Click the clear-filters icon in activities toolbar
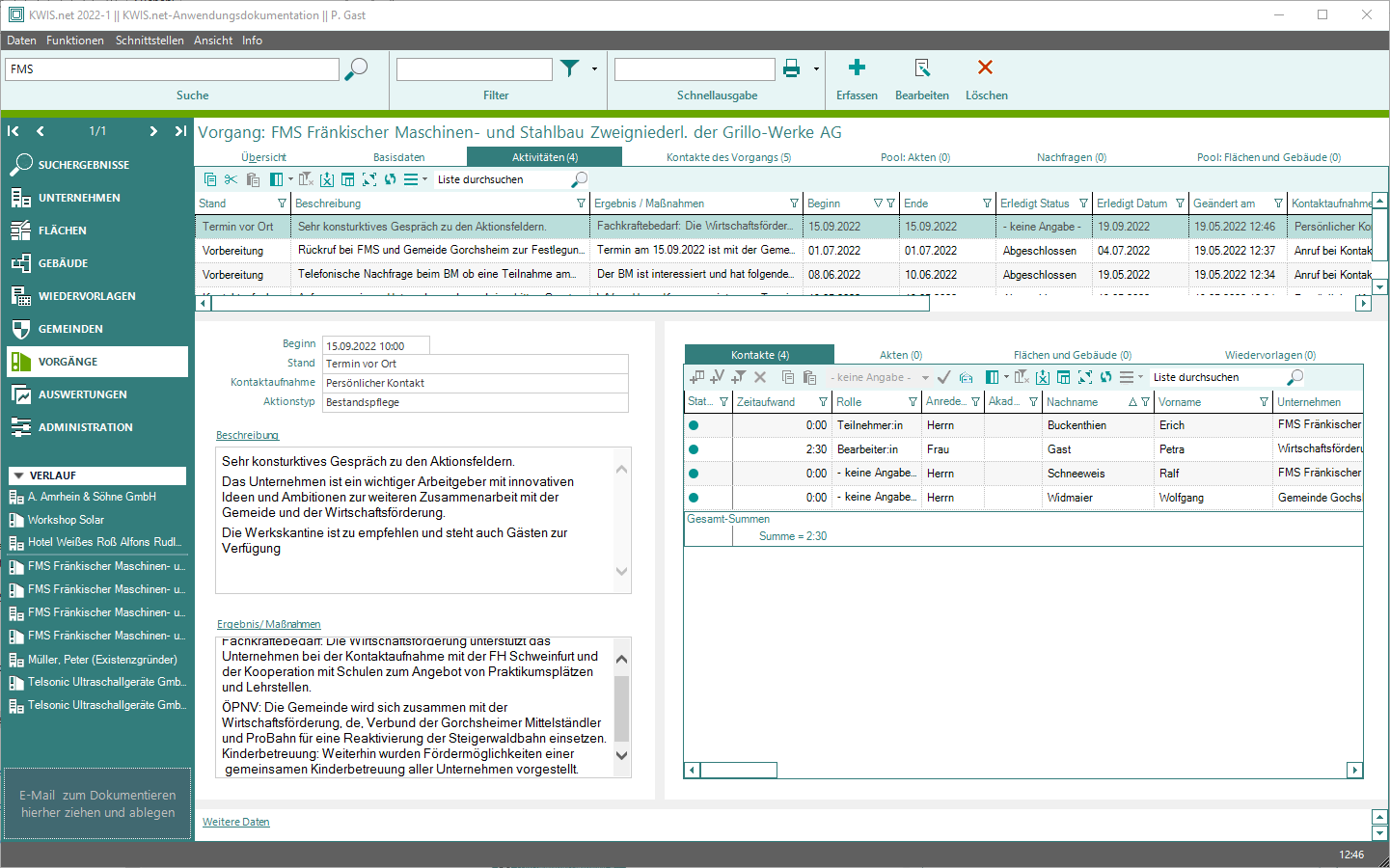The width and height of the screenshot is (1390, 868). click(306, 179)
